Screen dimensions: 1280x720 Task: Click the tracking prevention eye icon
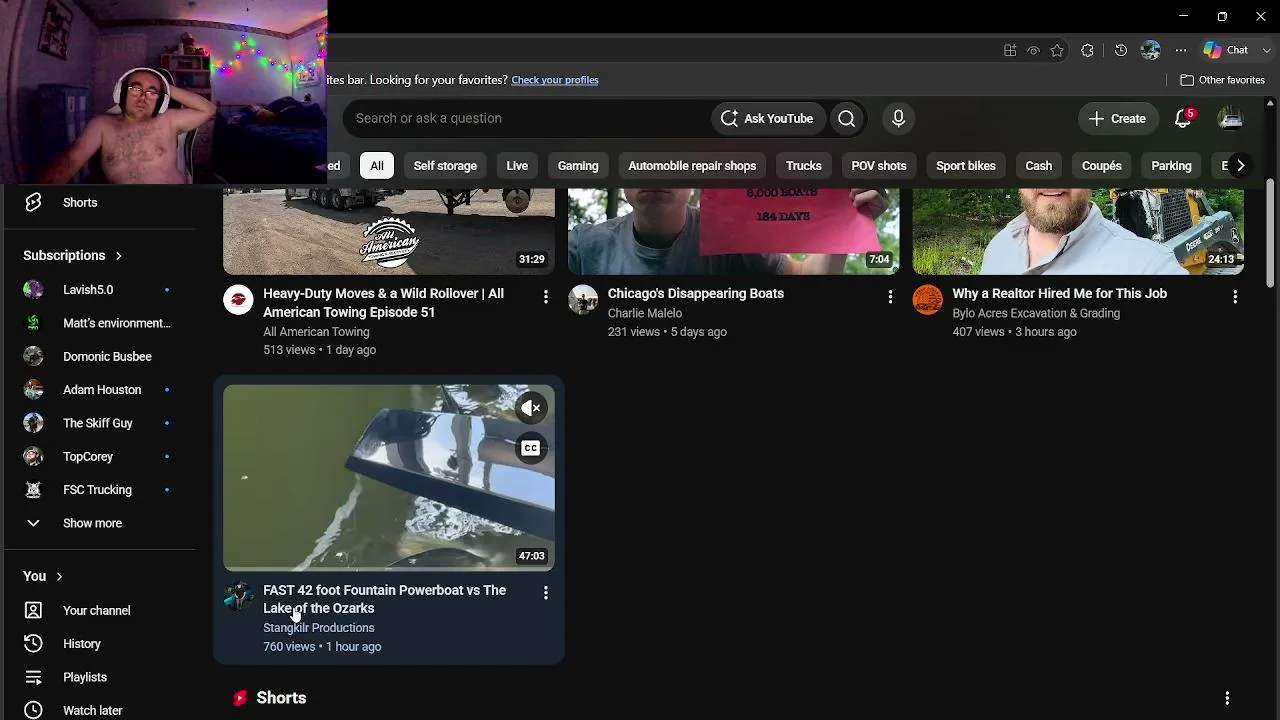tap(1034, 50)
